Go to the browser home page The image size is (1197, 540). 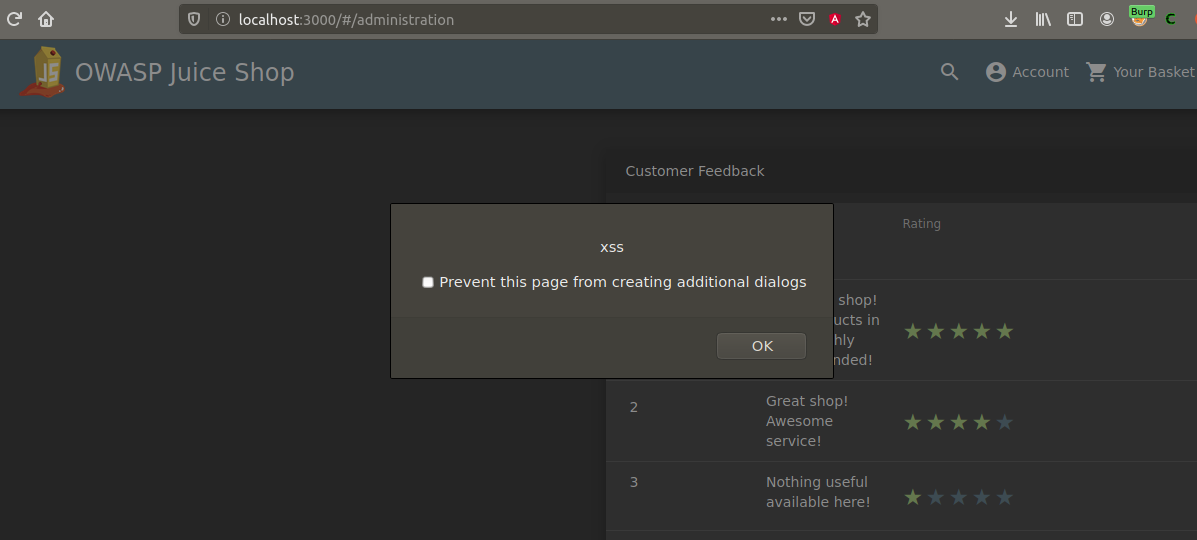point(46,19)
